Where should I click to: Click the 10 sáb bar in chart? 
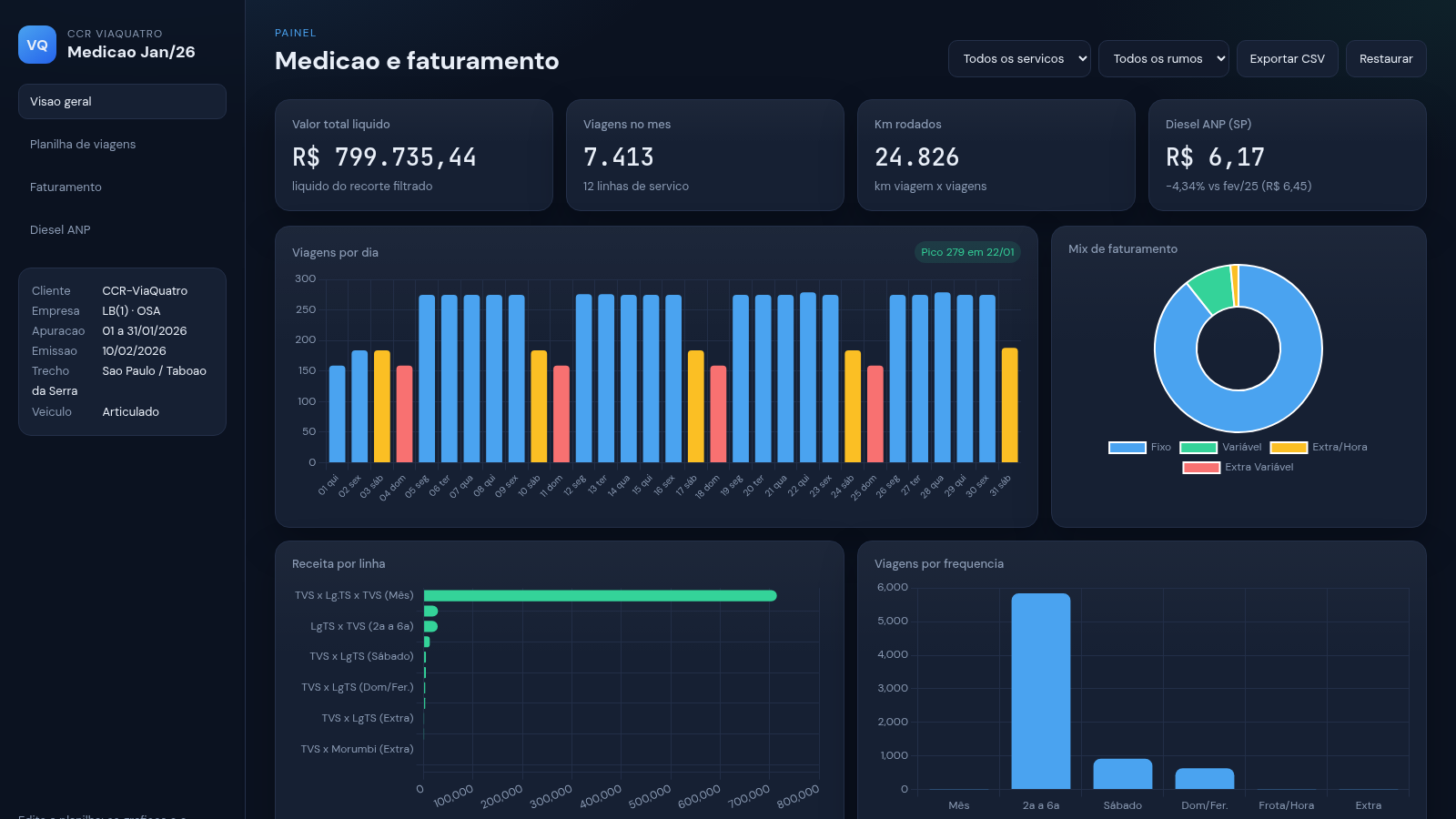click(539, 406)
